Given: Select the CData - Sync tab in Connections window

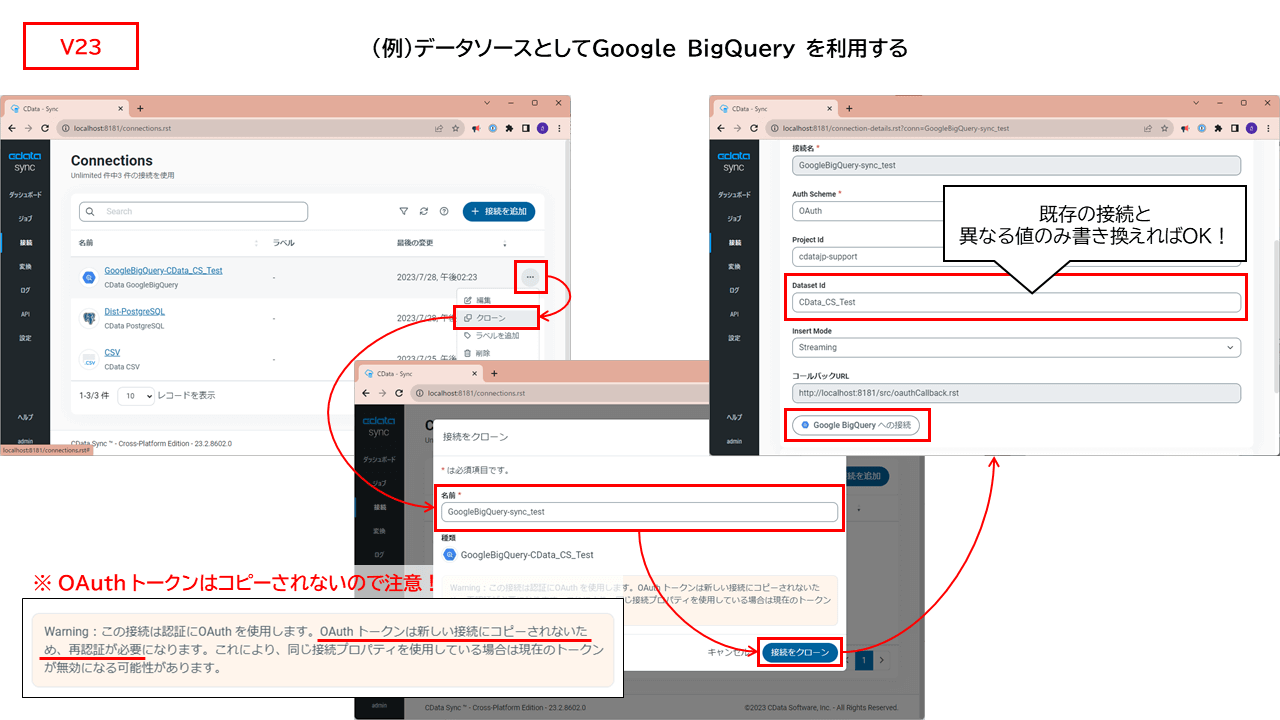Looking at the screenshot, I should tap(68, 108).
